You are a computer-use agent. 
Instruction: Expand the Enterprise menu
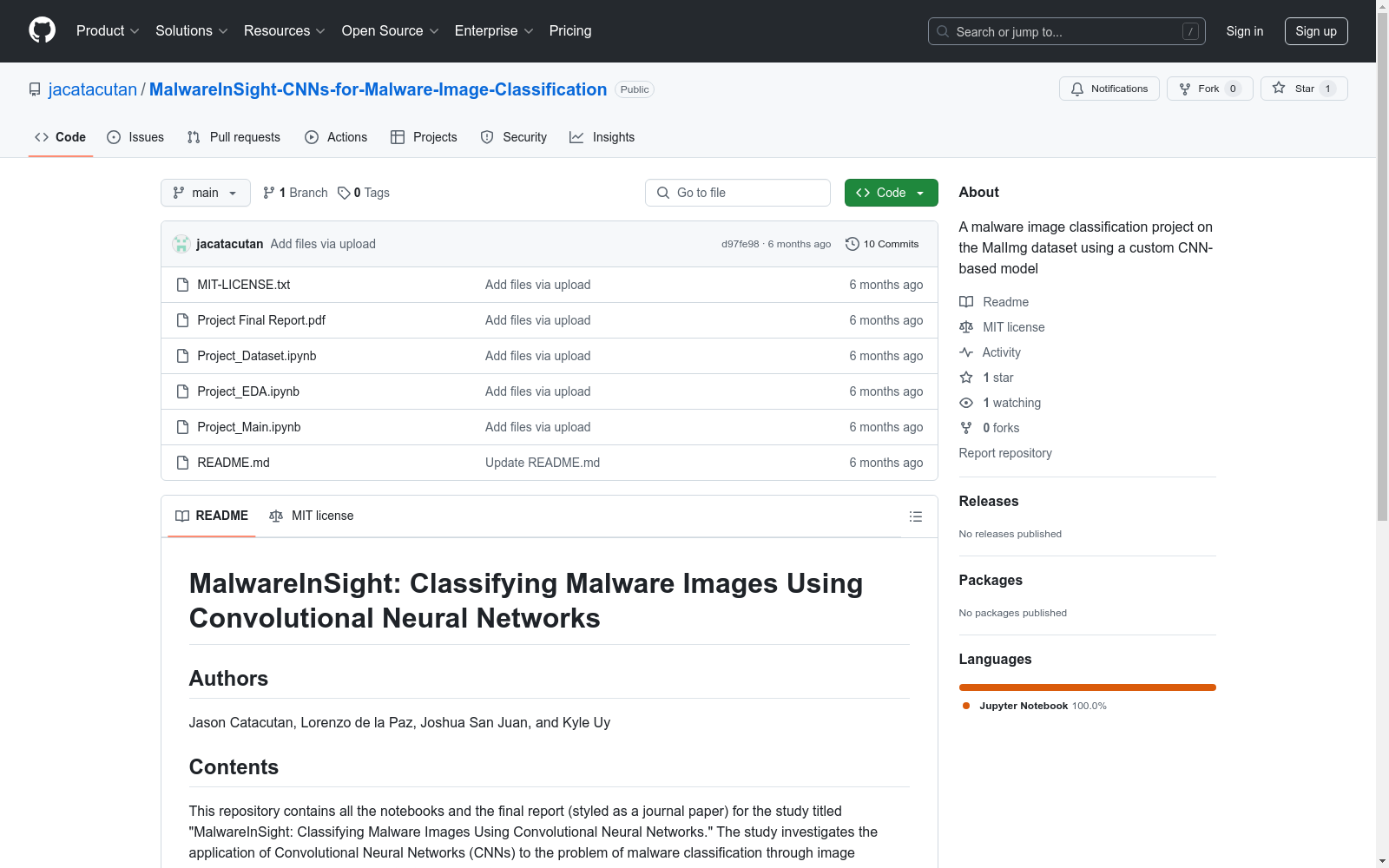(494, 30)
